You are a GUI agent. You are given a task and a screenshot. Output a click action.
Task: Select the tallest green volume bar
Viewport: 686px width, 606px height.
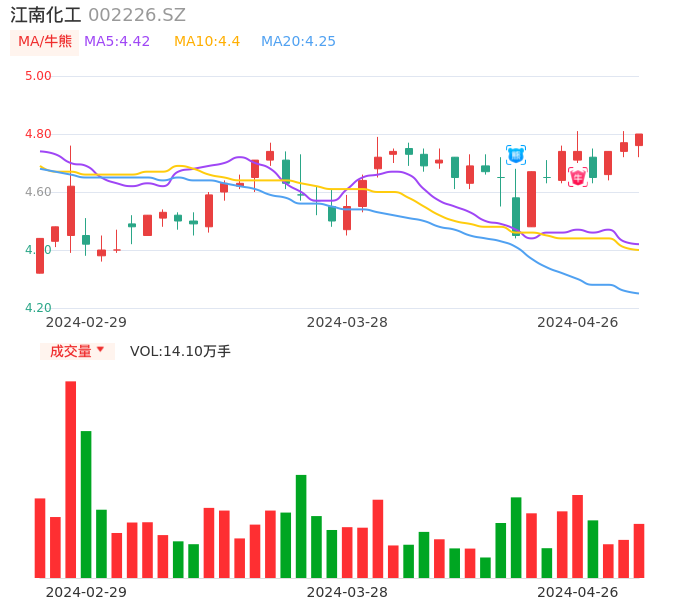click(86, 504)
